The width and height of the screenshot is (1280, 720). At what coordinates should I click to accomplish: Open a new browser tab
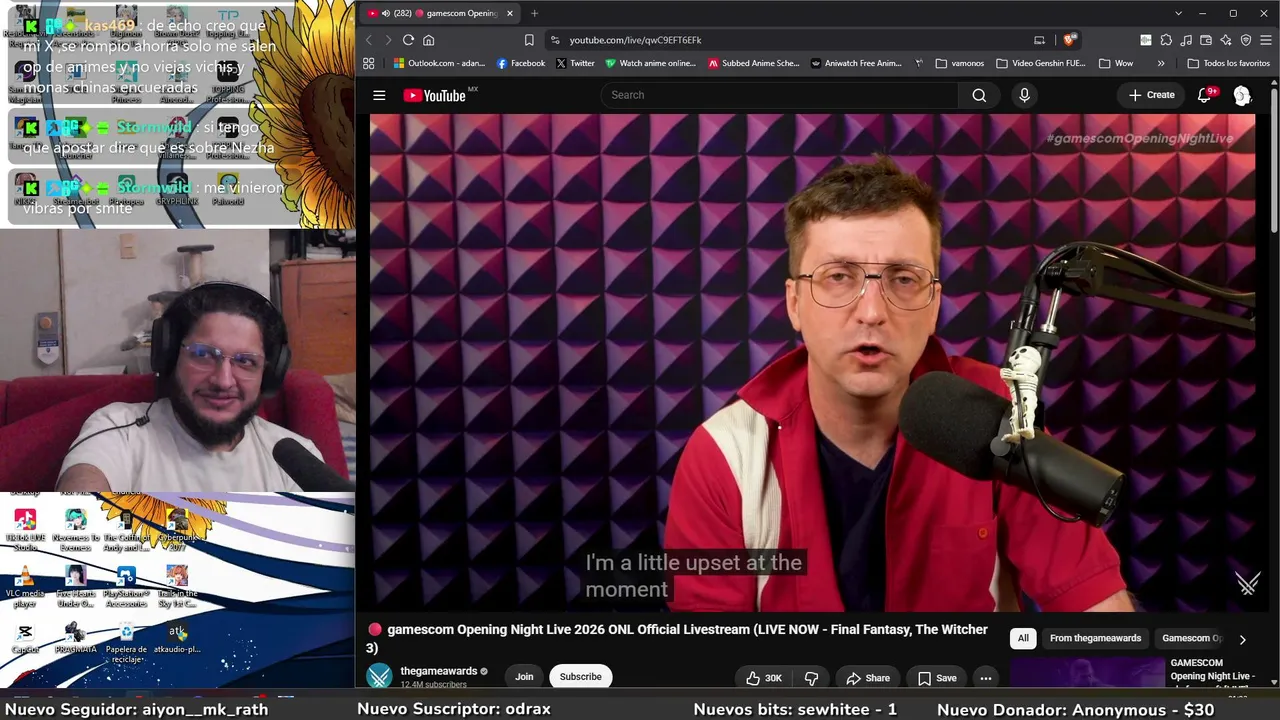534,13
